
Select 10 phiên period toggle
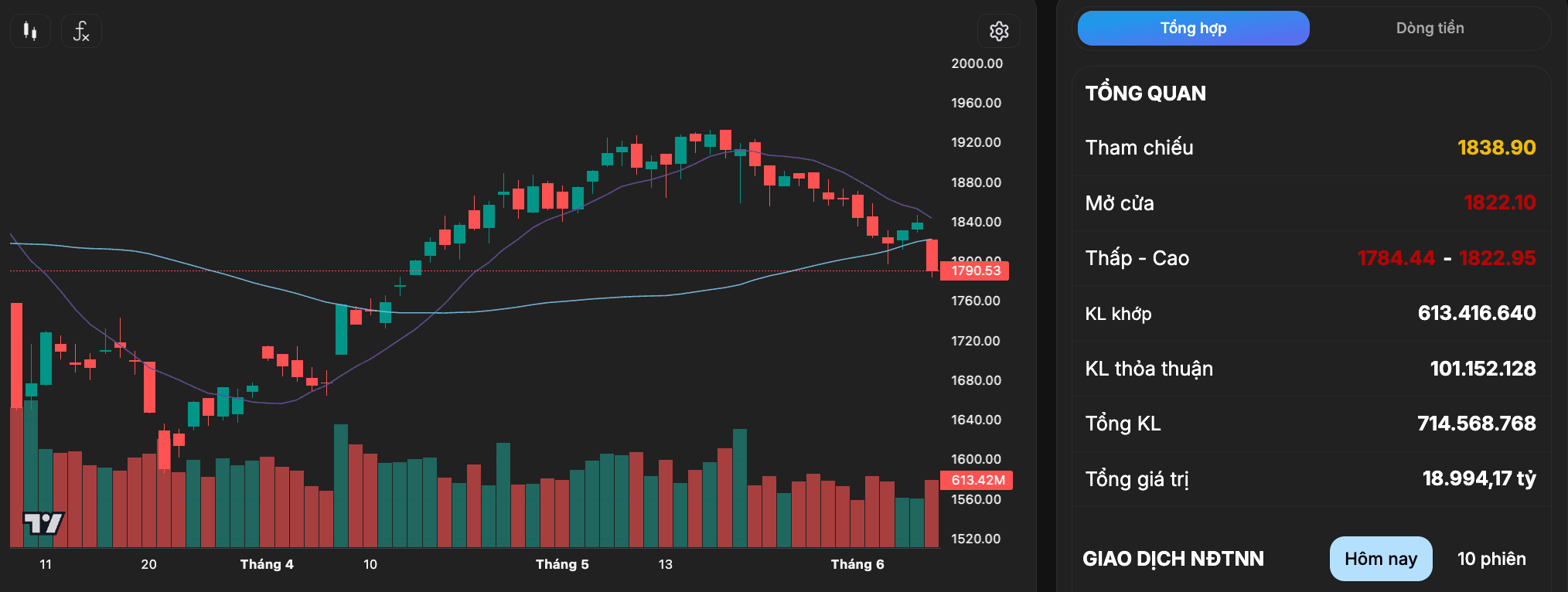pyautogui.click(x=1491, y=559)
